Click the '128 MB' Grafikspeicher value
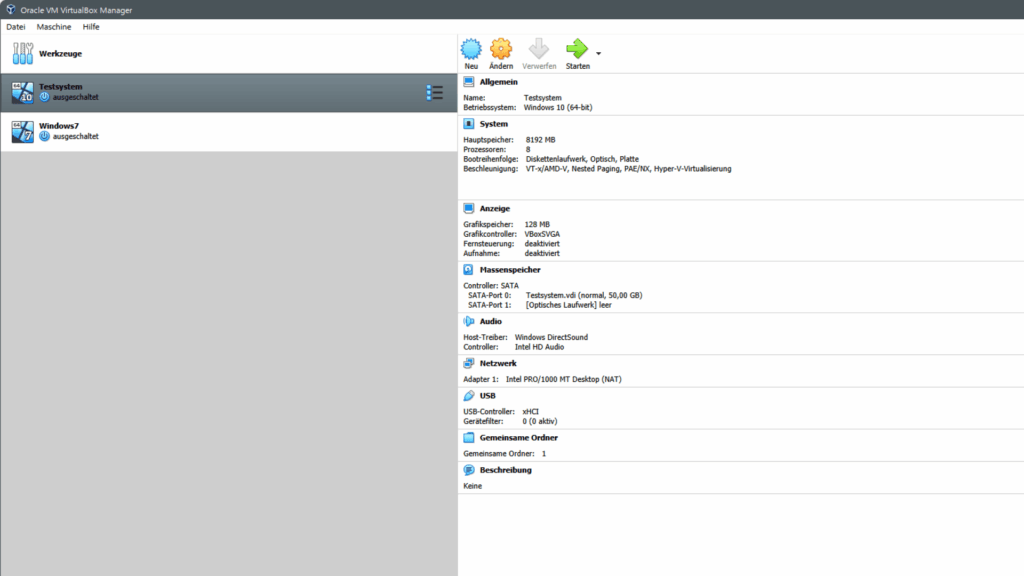This screenshot has width=1024, height=576. pyautogui.click(x=537, y=224)
